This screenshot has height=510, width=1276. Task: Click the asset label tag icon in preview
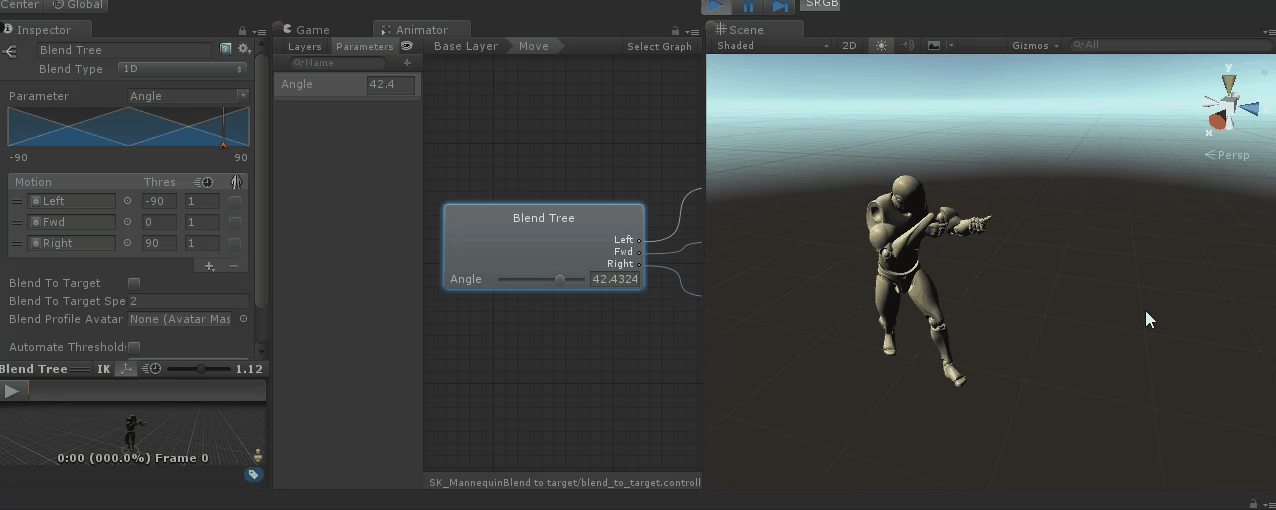pyautogui.click(x=254, y=475)
